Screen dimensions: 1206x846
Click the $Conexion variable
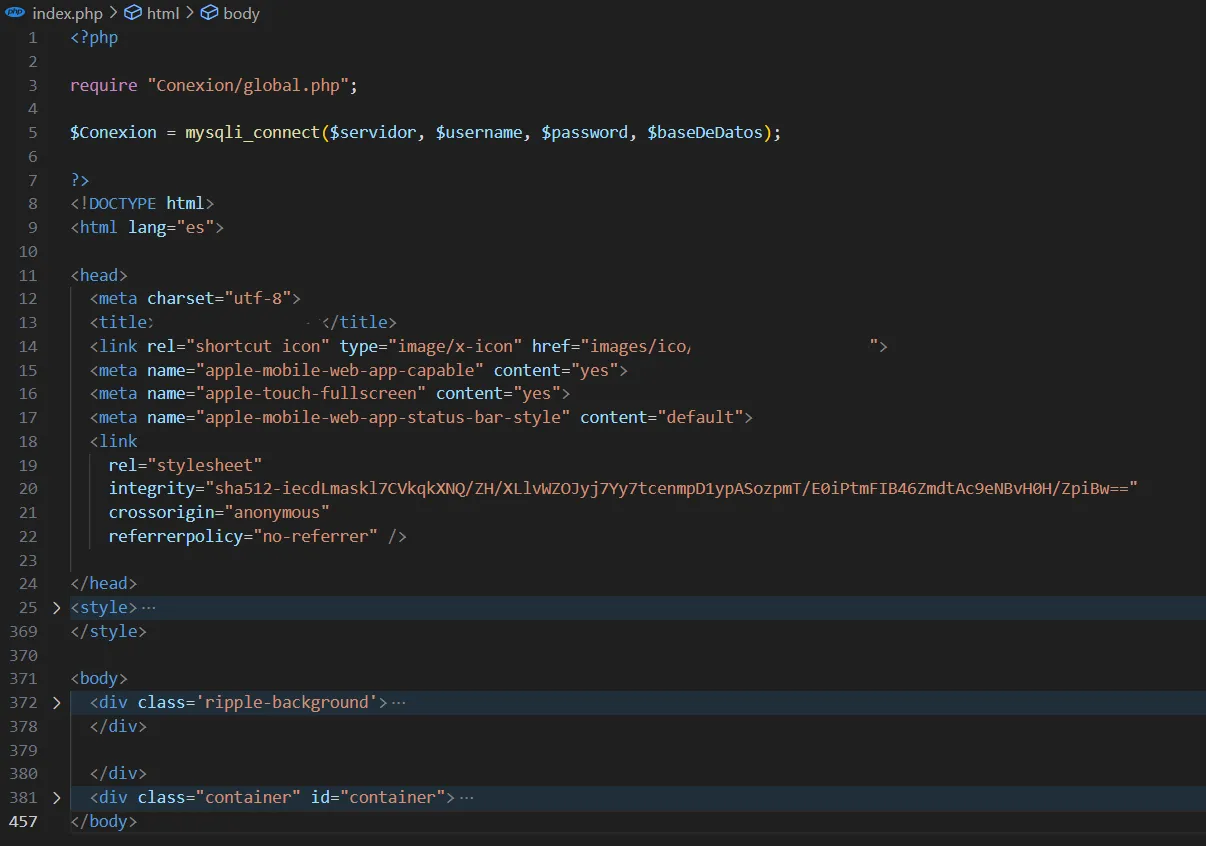tap(113, 132)
